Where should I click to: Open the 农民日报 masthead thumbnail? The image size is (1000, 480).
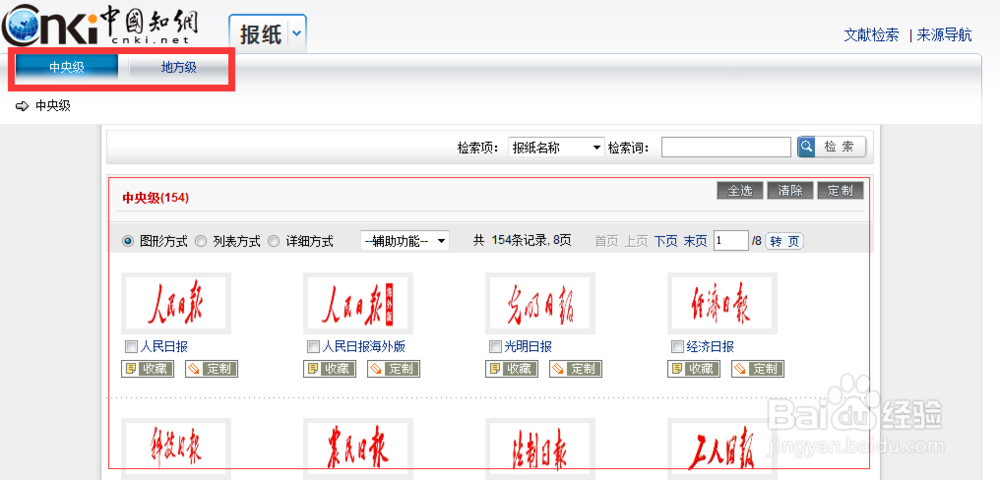(358, 449)
